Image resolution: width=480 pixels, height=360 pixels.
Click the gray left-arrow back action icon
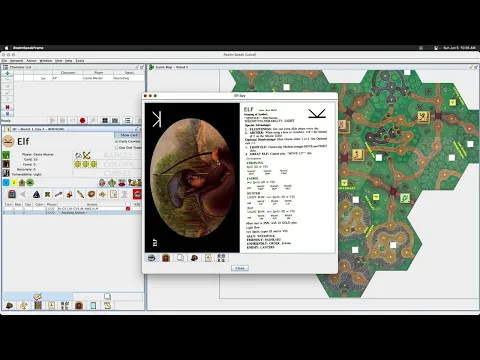pyautogui.click(x=23, y=194)
